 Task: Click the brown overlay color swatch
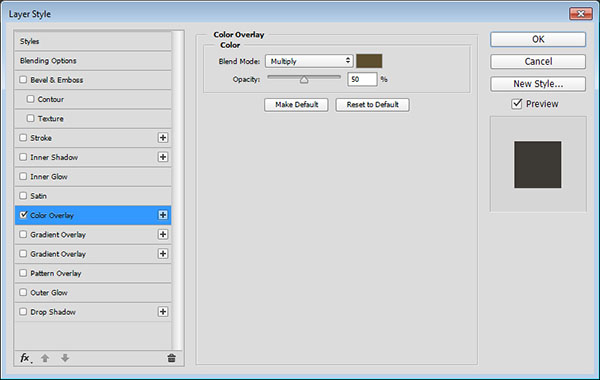369,61
